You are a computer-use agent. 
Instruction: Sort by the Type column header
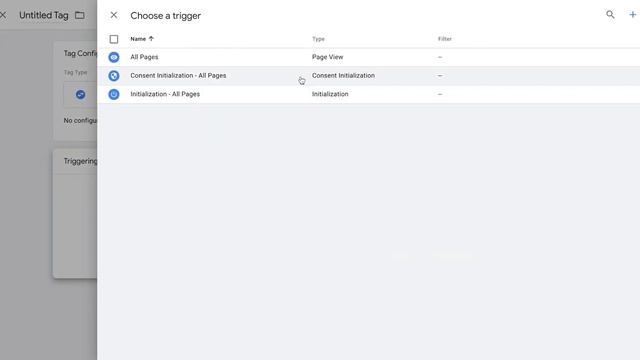(318, 39)
